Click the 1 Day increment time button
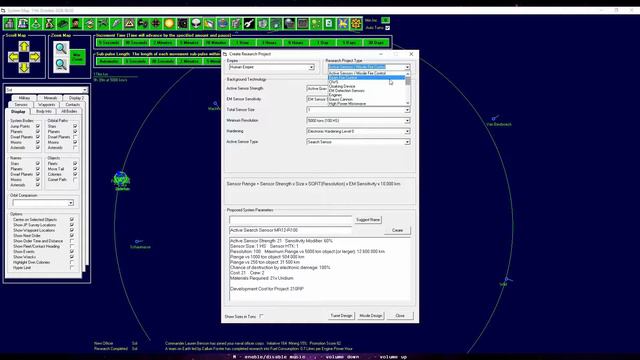The width and height of the screenshot is (640, 360). point(322,42)
